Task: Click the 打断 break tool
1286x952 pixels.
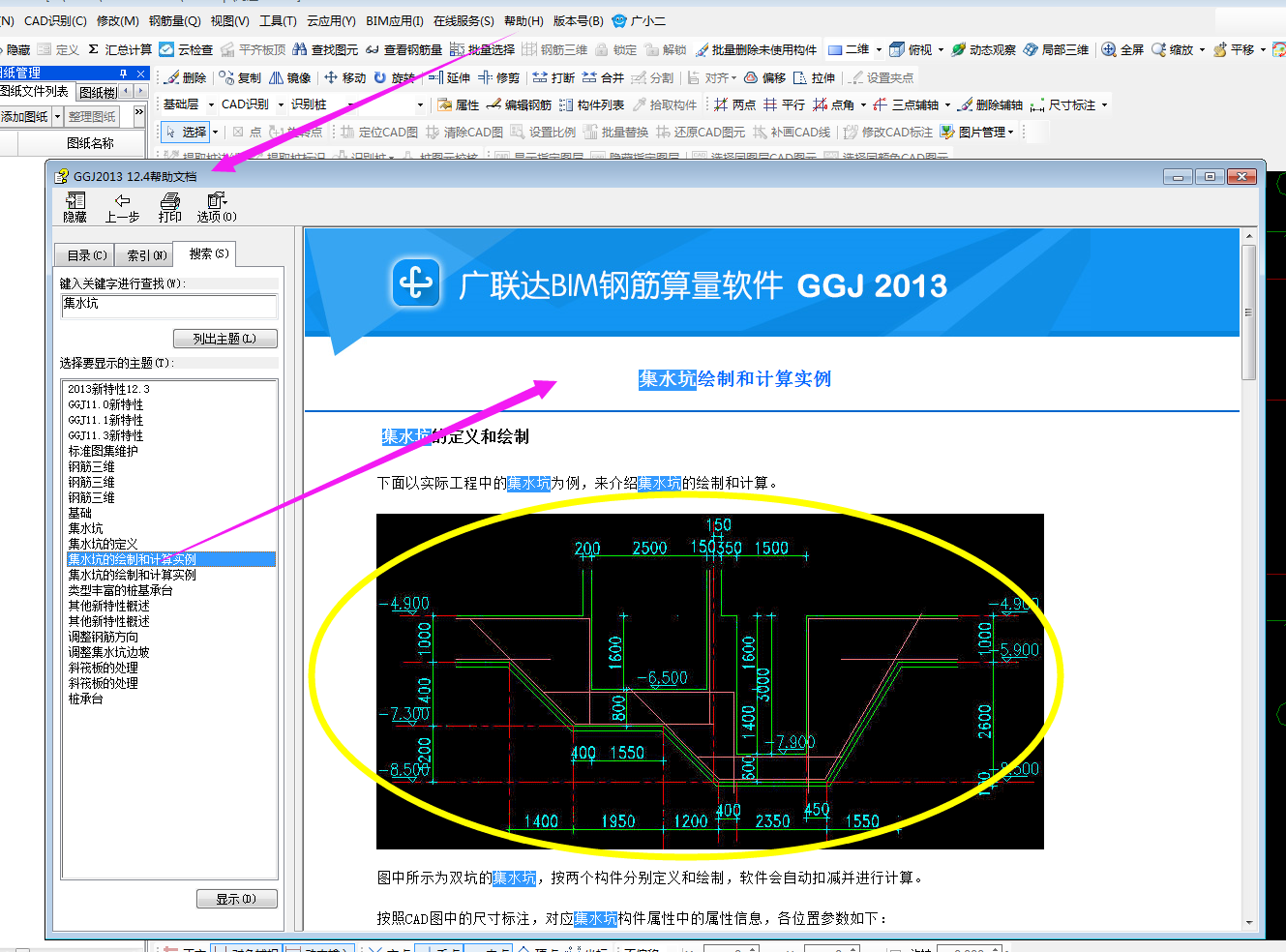Action: click(553, 77)
